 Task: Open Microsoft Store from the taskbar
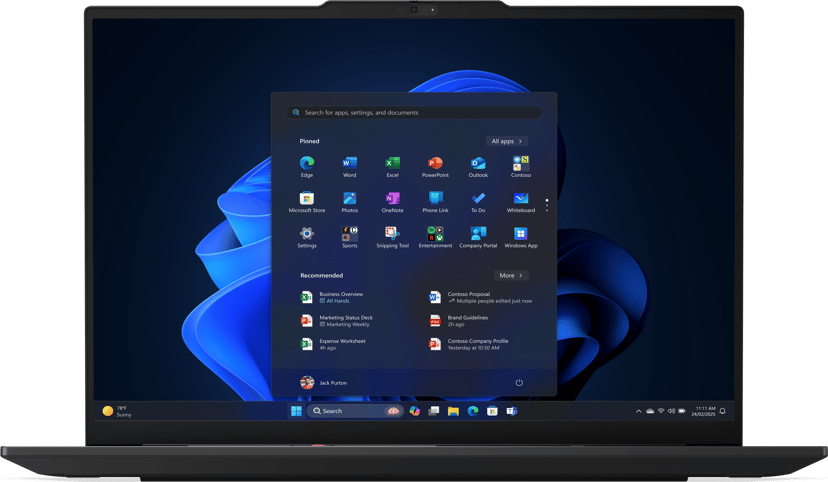pyautogui.click(x=492, y=411)
